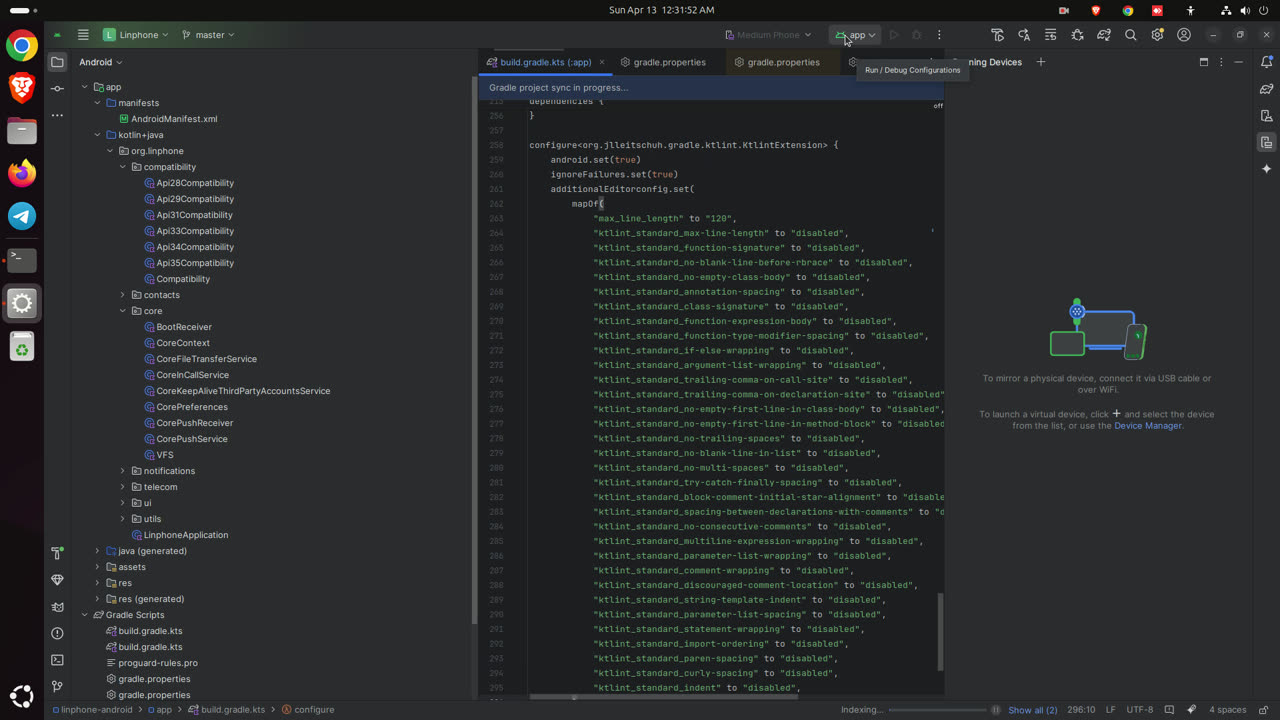Image resolution: width=1280 pixels, height=720 pixels.
Task: Open the Gradle elephant tool window
Action: [x=1266, y=89]
